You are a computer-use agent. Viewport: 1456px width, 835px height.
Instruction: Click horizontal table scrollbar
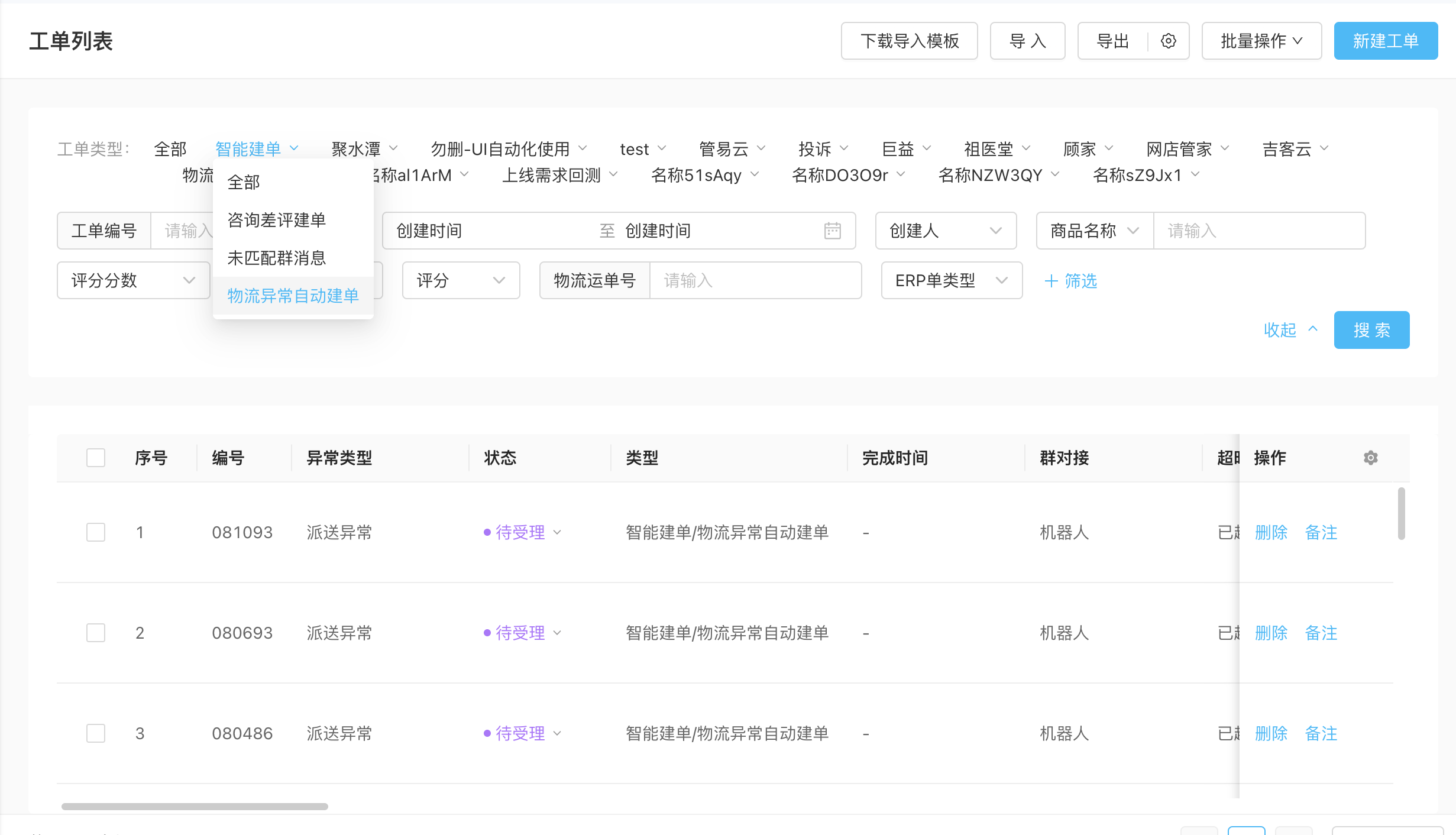point(195,806)
